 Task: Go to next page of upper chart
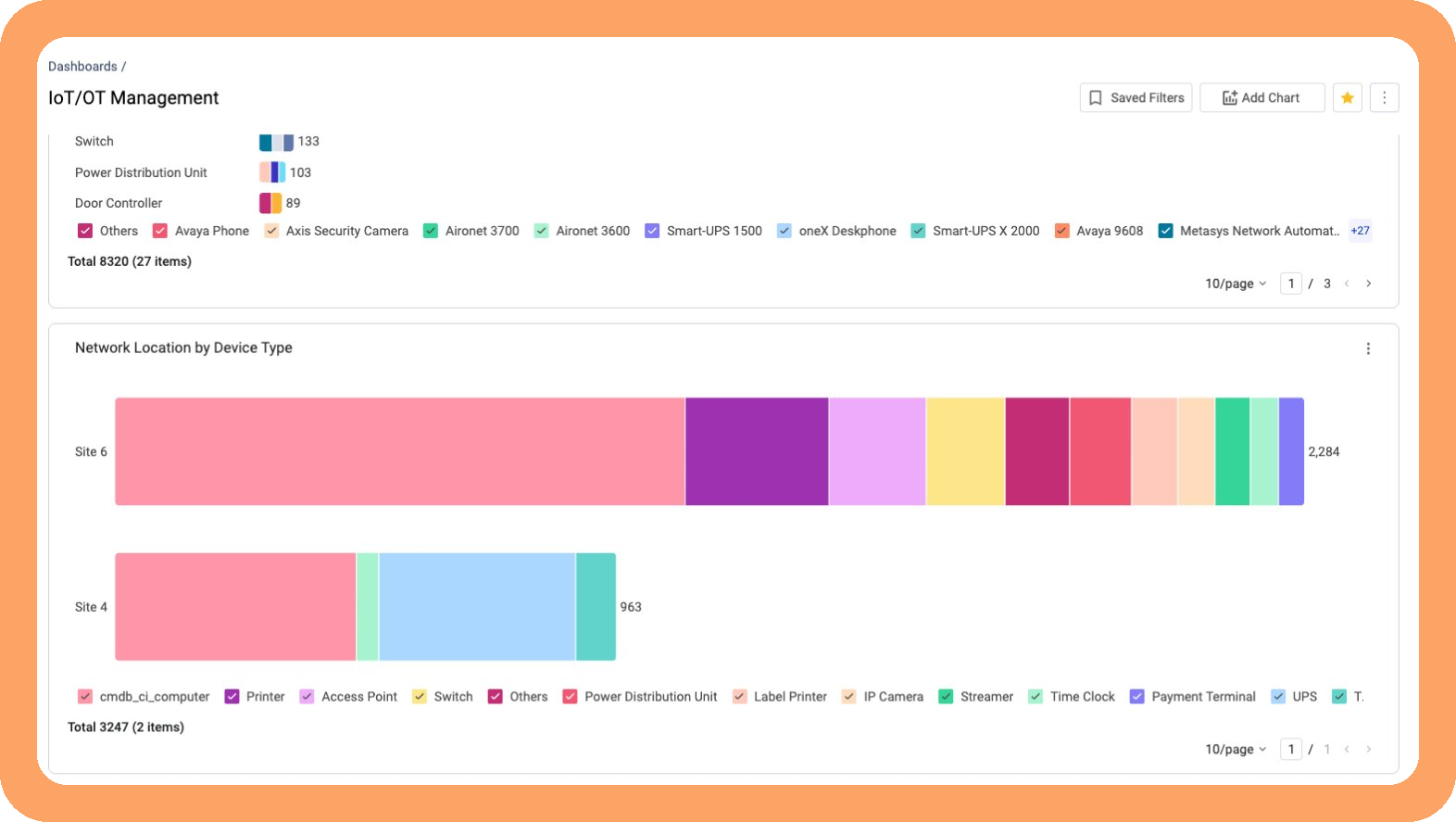click(x=1368, y=284)
